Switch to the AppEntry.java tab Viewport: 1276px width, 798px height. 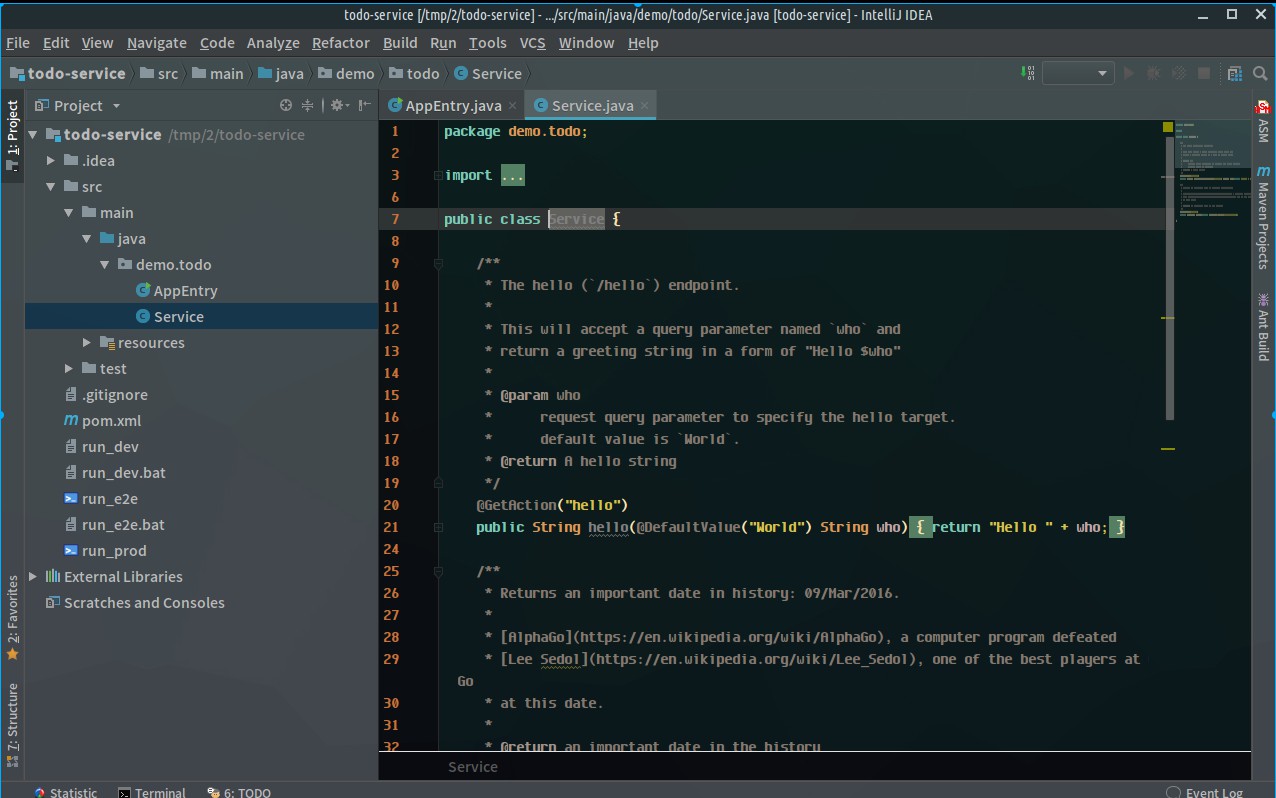tap(450, 105)
